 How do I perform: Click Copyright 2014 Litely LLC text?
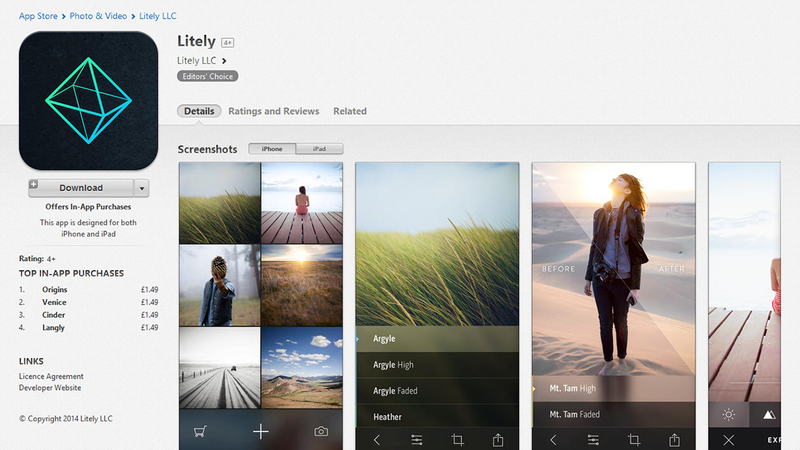click(x=66, y=418)
